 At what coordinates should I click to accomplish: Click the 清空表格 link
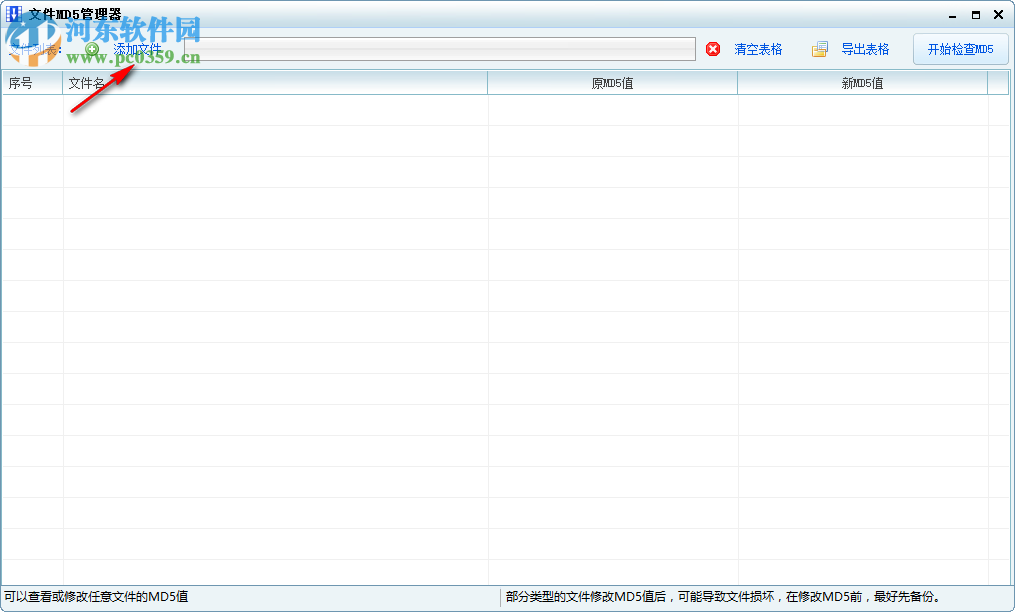(x=758, y=49)
